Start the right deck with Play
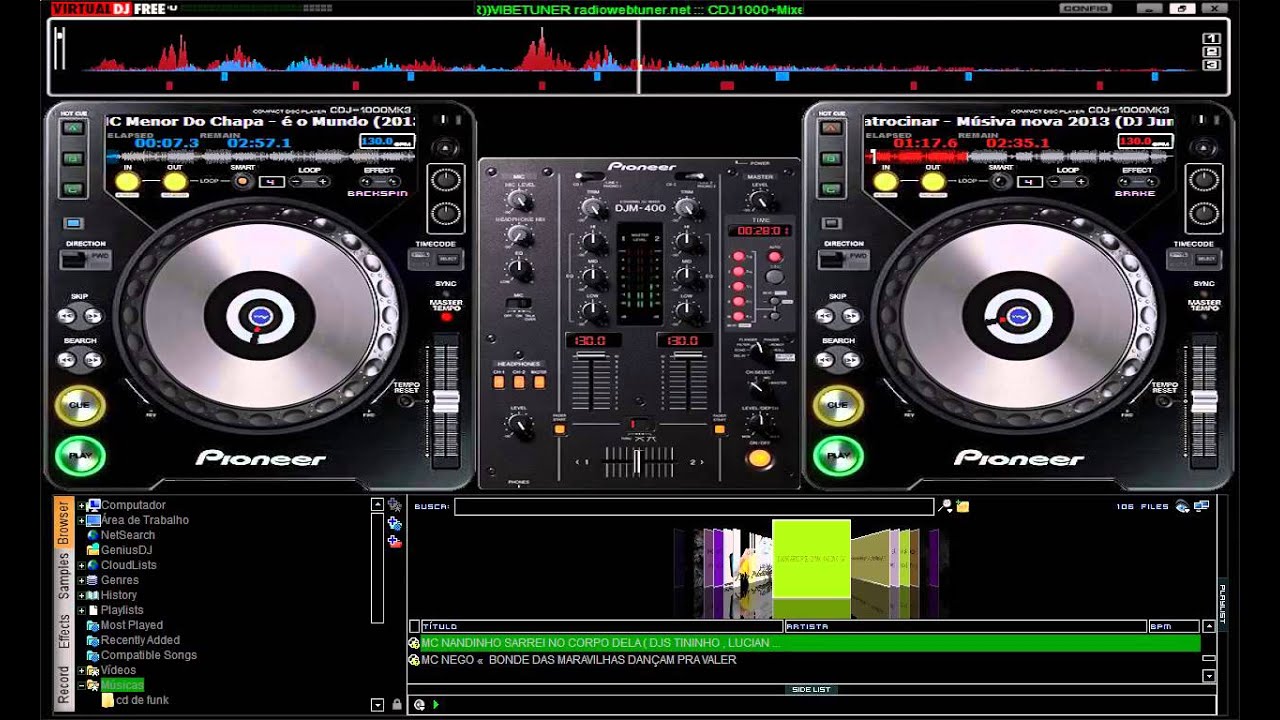 coord(838,456)
